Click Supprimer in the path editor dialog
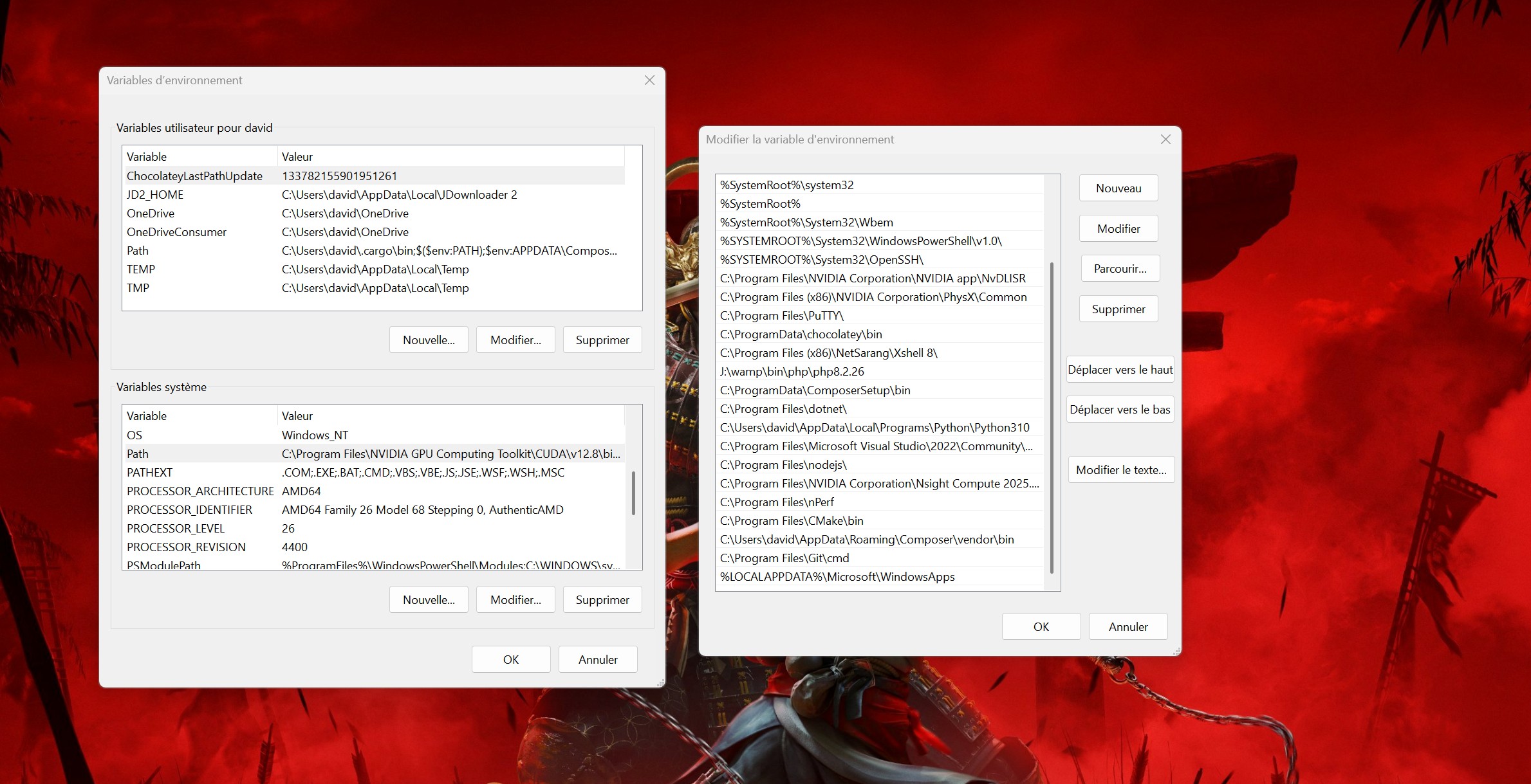Screen dimensions: 1531x784 (x=1118, y=309)
